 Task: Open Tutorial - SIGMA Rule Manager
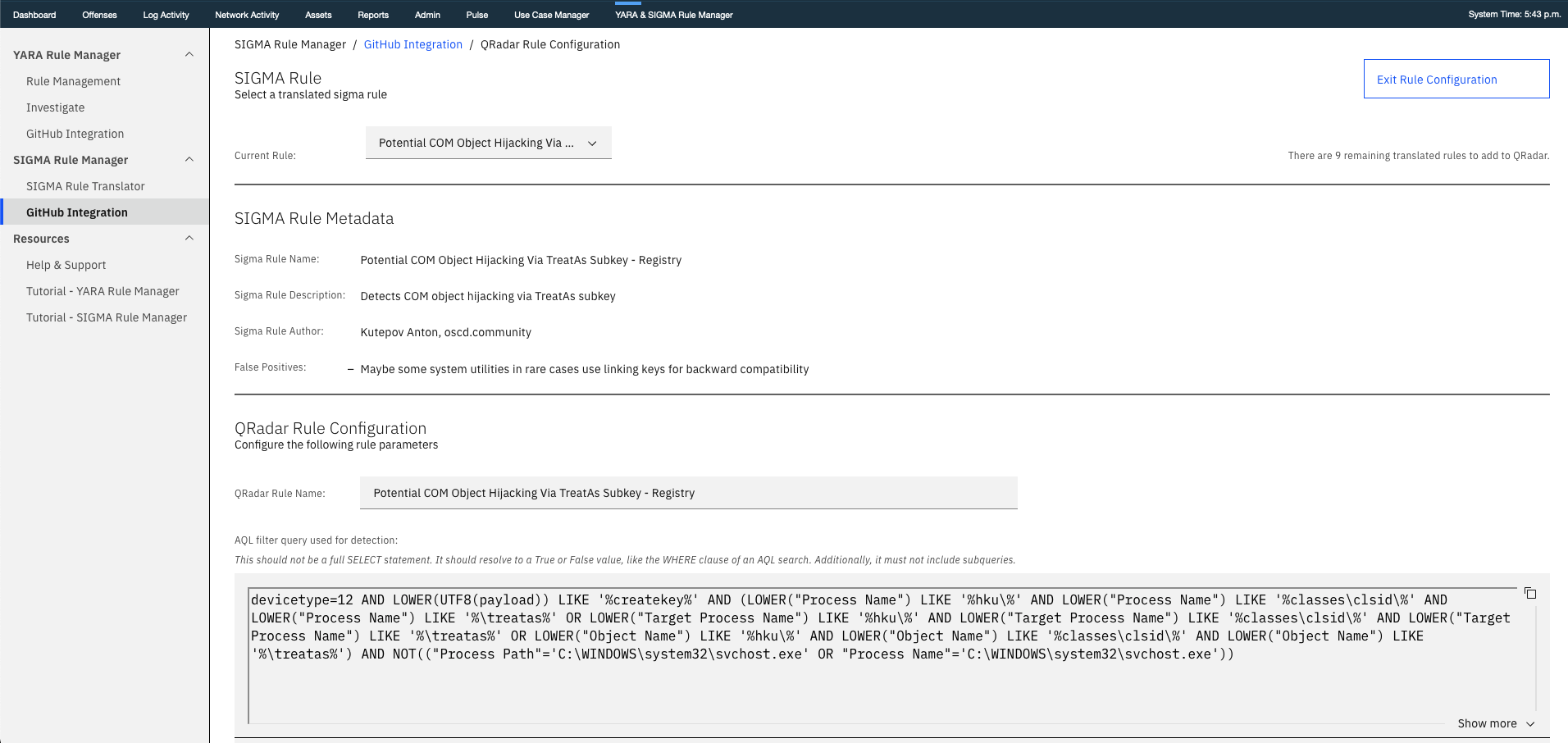(107, 317)
